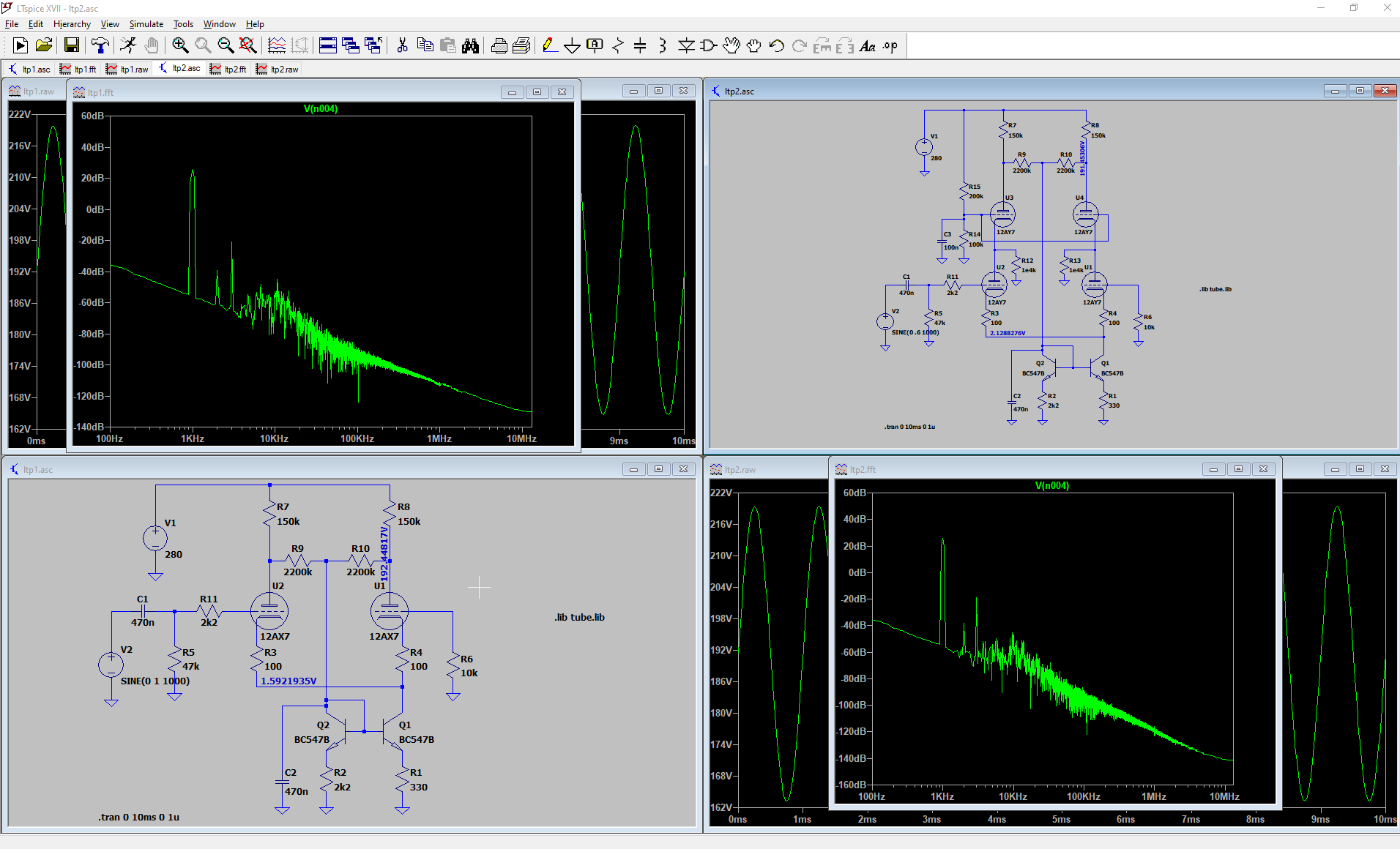Select the Label Net tool
The width and height of the screenshot is (1400, 849).
[595, 46]
